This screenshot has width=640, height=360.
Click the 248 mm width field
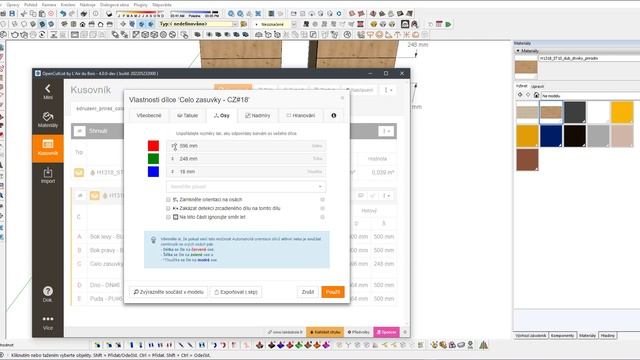point(246,159)
